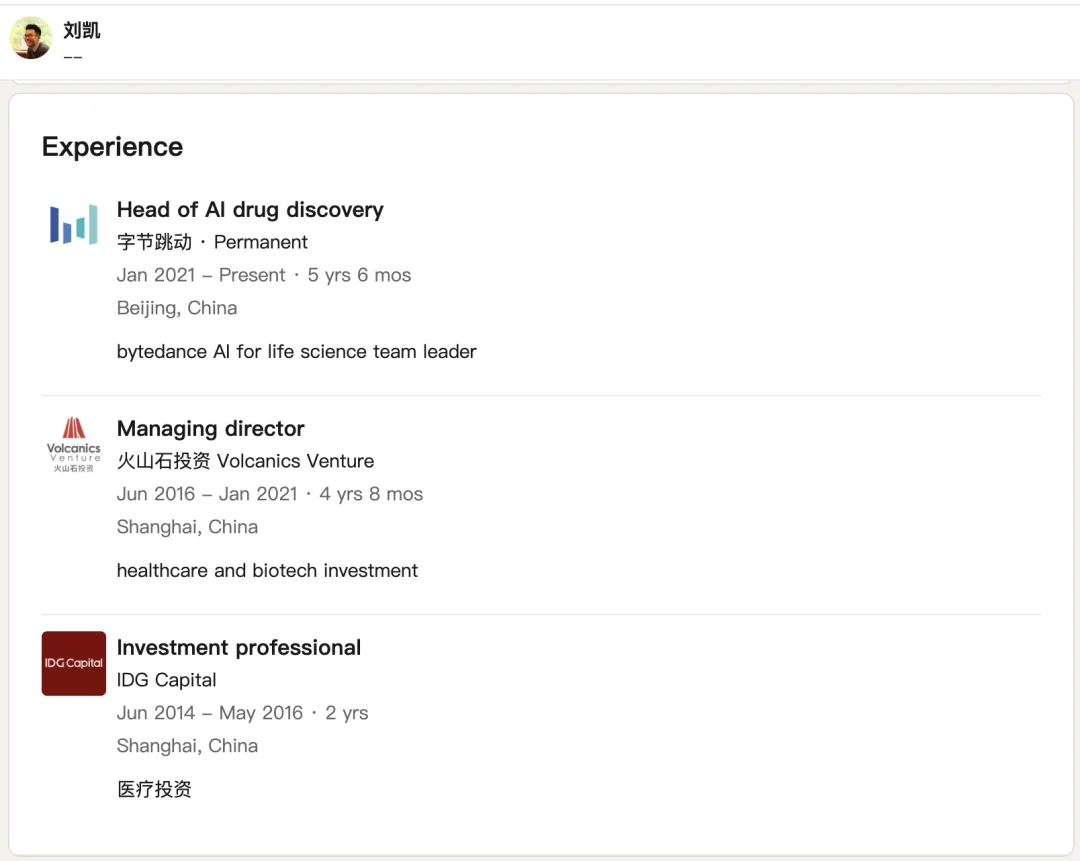The image size is (1080, 861).
Task: Click Shanghai, China under Managing director
Action: tap(187, 527)
